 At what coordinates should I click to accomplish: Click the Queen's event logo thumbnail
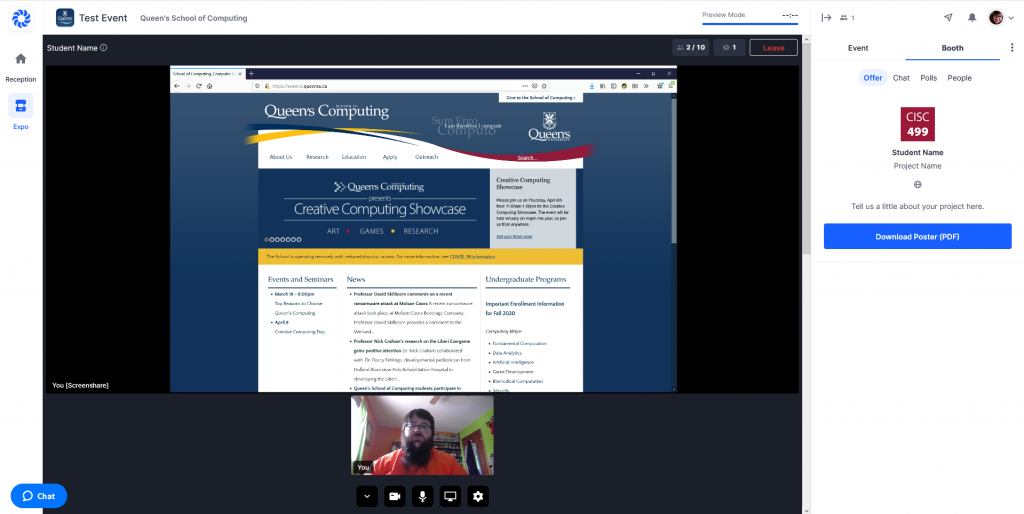65,18
